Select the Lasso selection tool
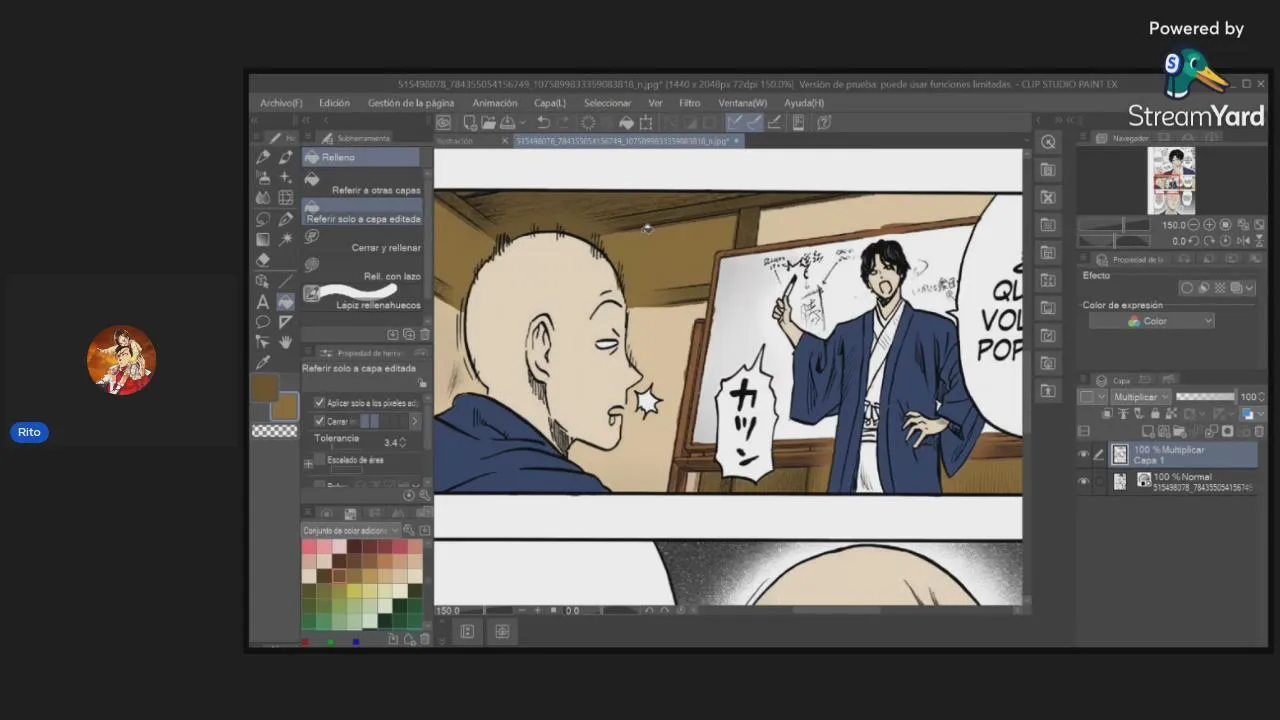Viewport: 1280px width, 720px height. click(263, 218)
